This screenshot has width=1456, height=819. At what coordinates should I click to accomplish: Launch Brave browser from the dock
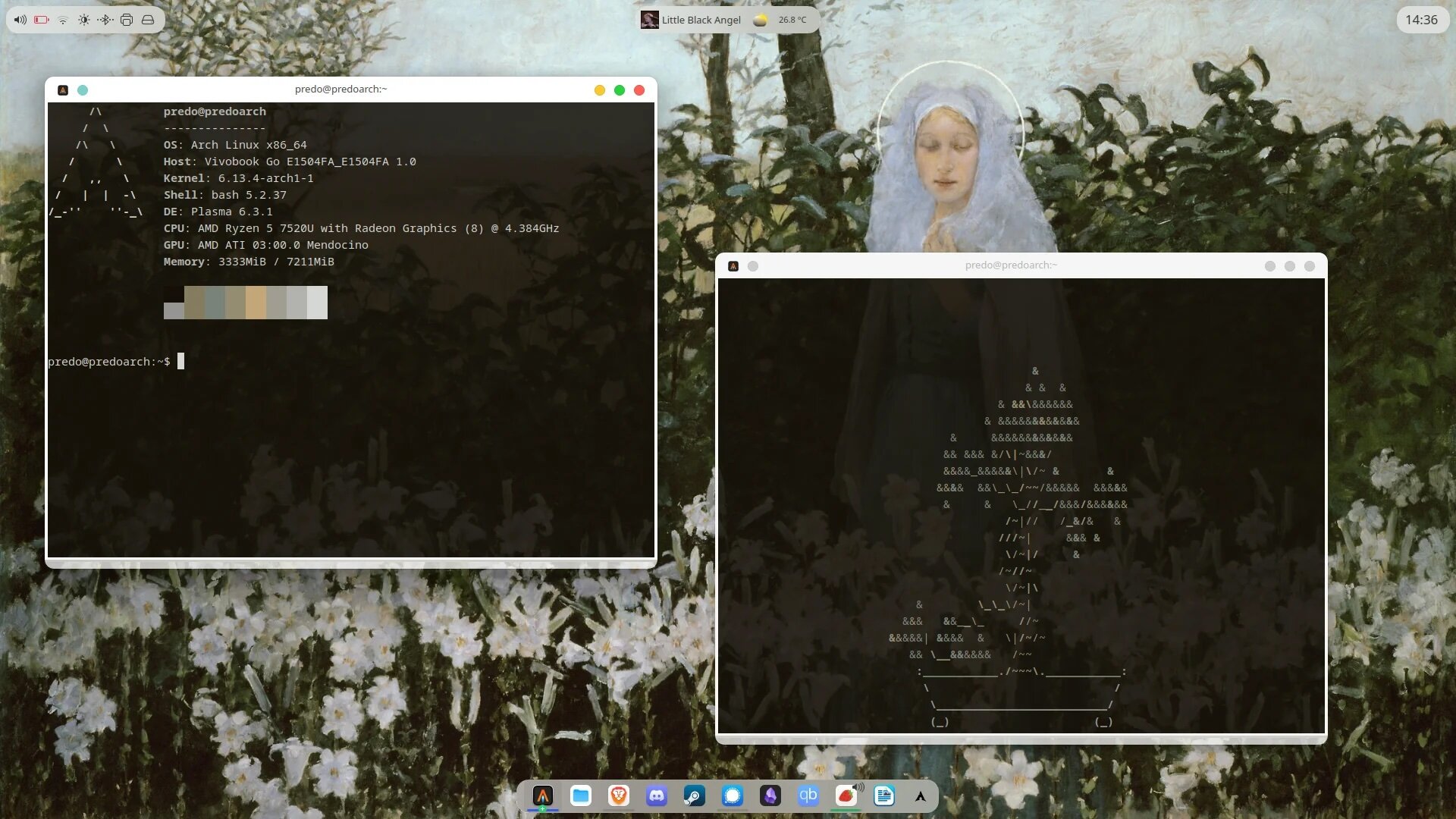[x=619, y=795]
